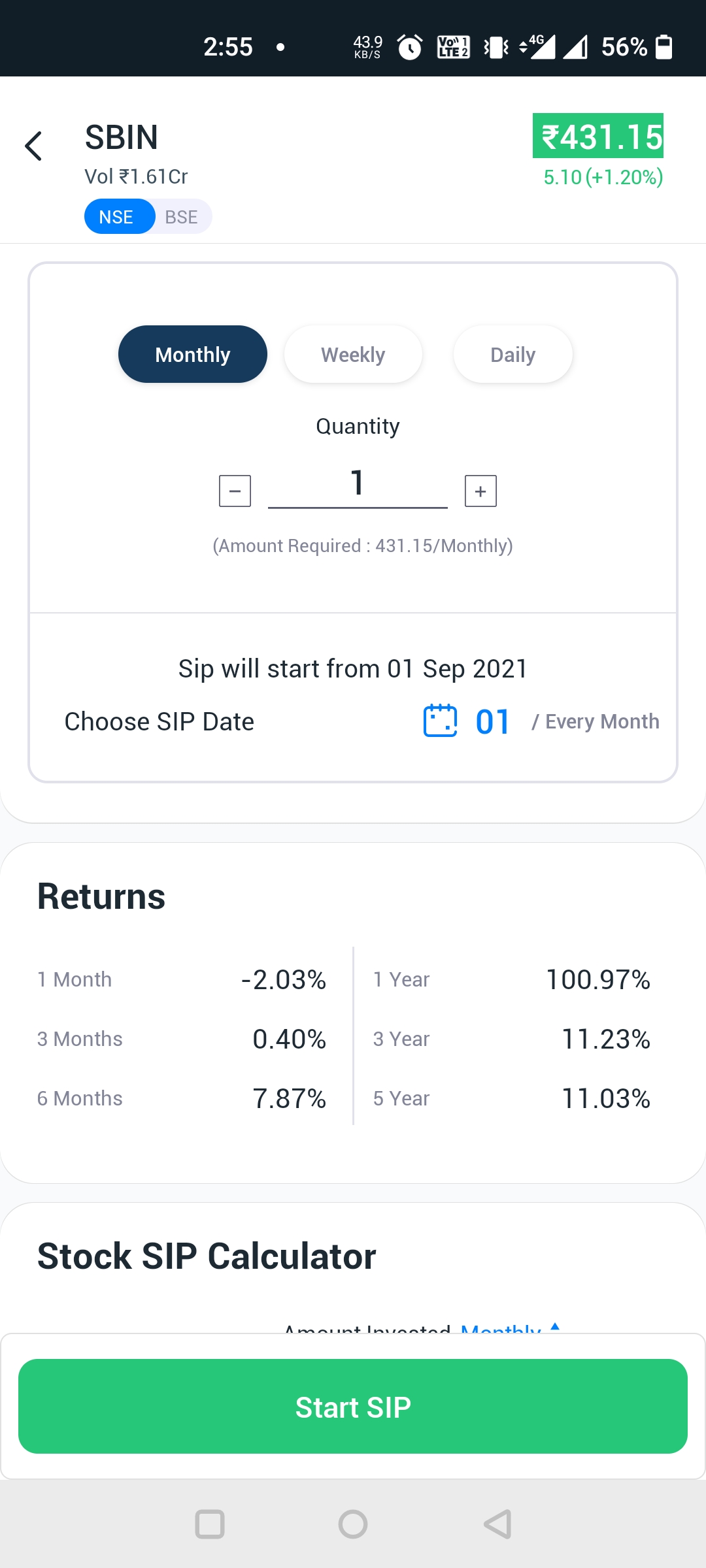Increase quantity with the plus button
This screenshot has width=706, height=1568.
[480, 491]
